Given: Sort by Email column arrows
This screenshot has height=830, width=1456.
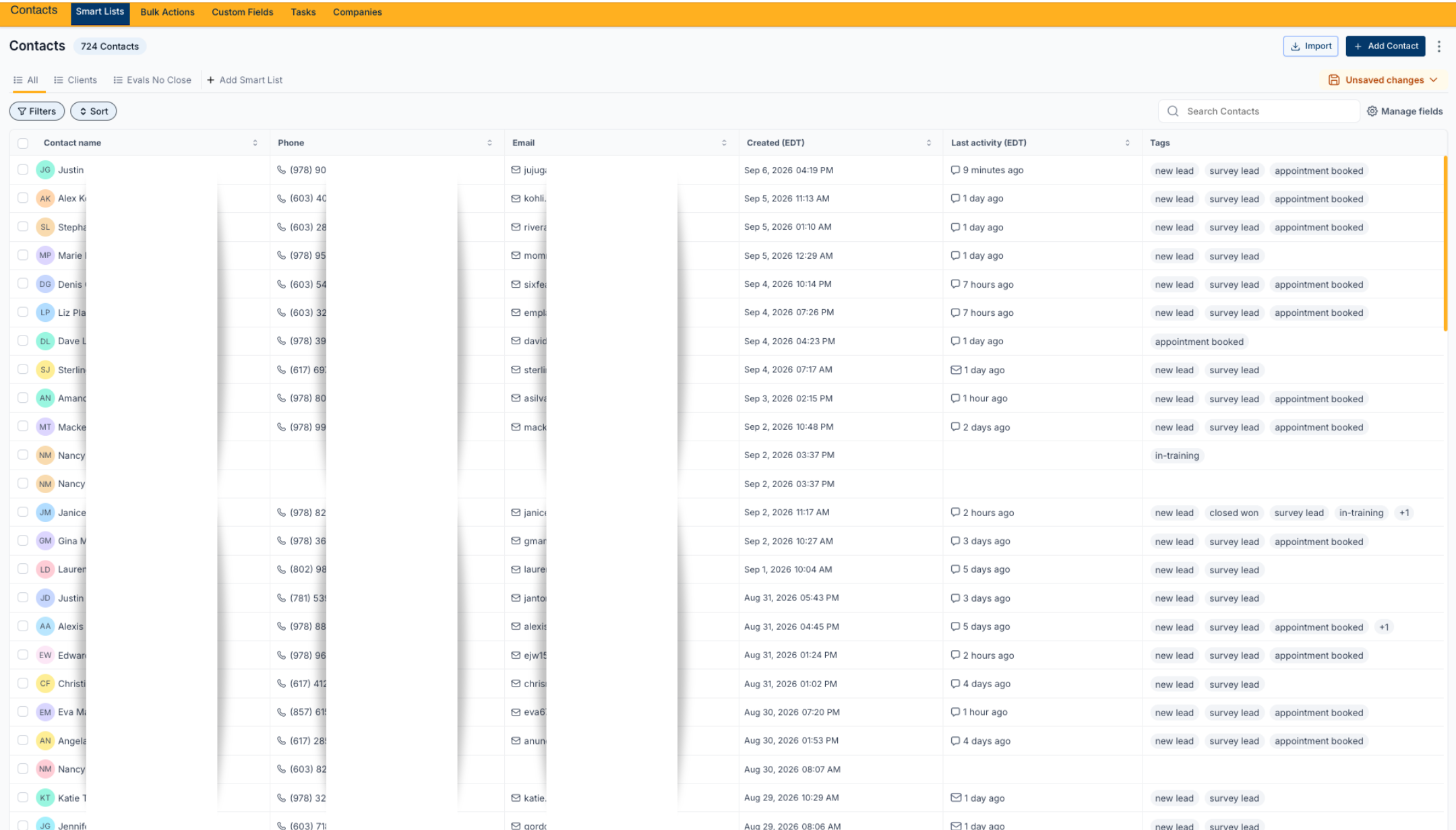Looking at the screenshot, I should tap(724, 143).
